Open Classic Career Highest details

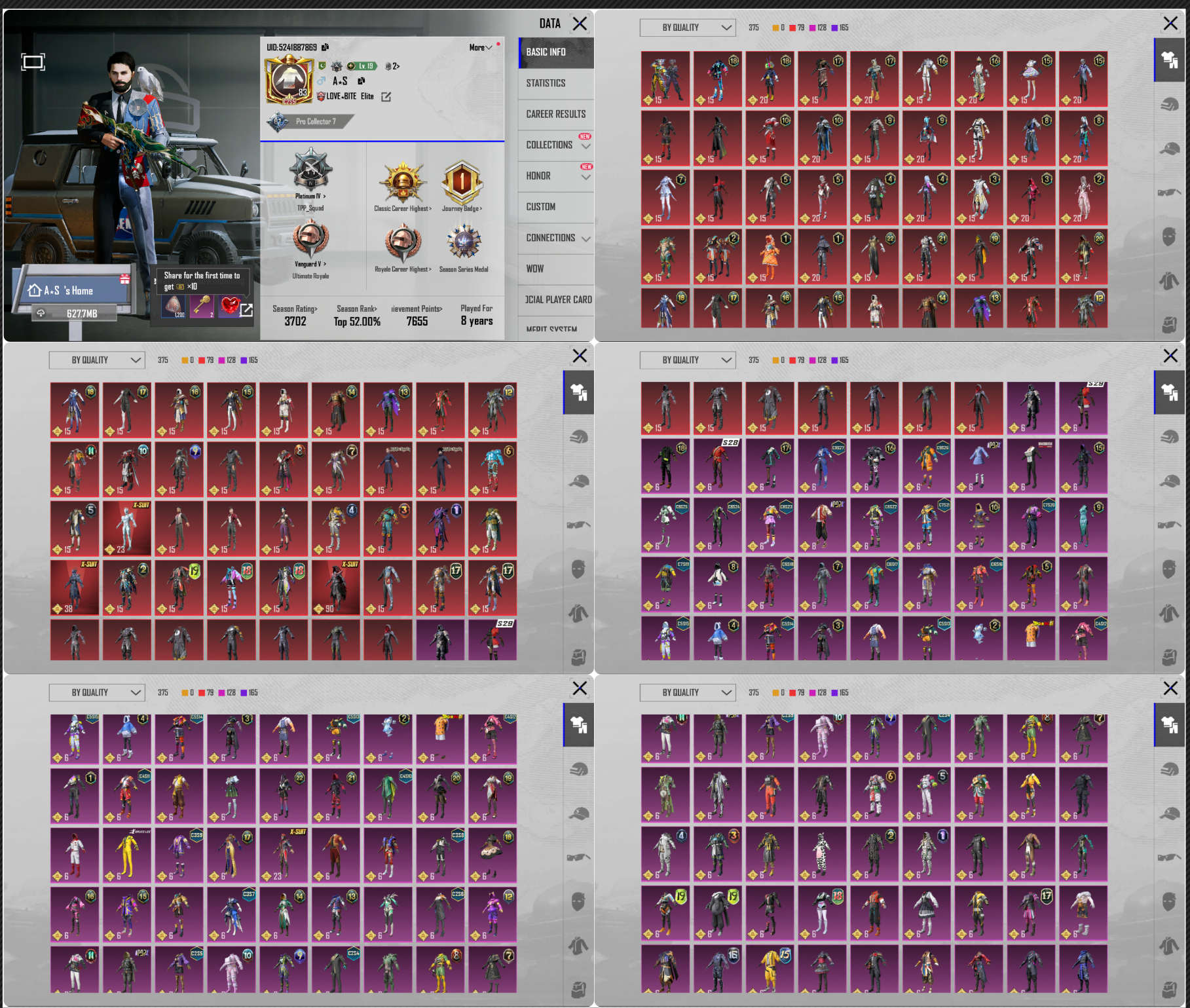click(403, 185)
